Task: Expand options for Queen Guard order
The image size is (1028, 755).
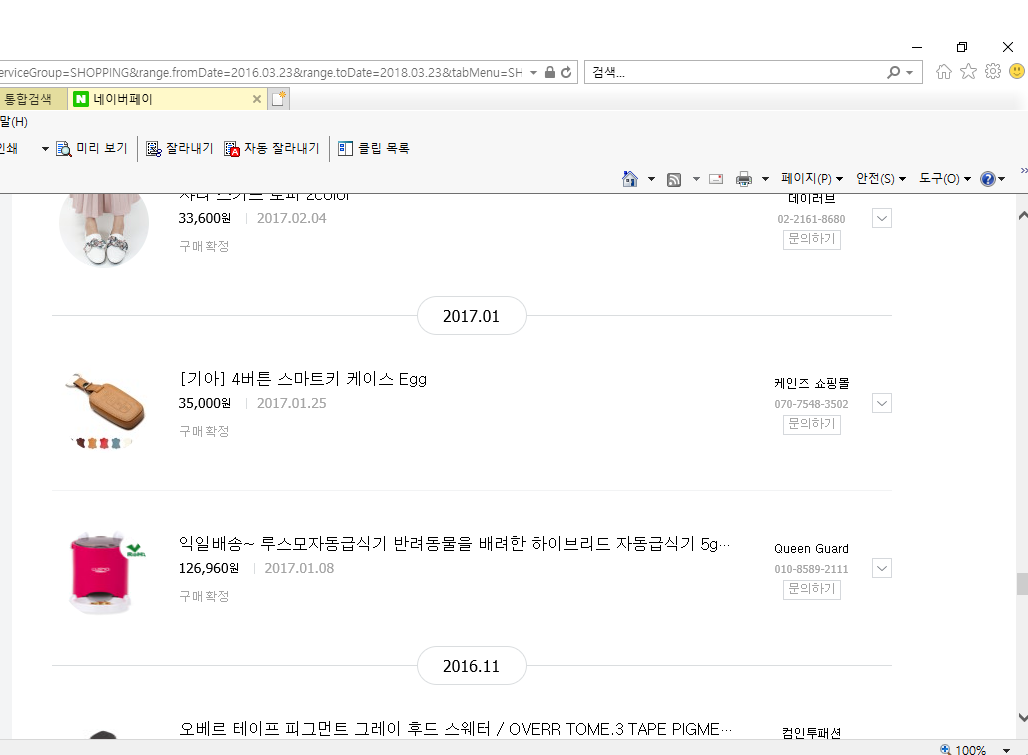Action: point(881,568)
